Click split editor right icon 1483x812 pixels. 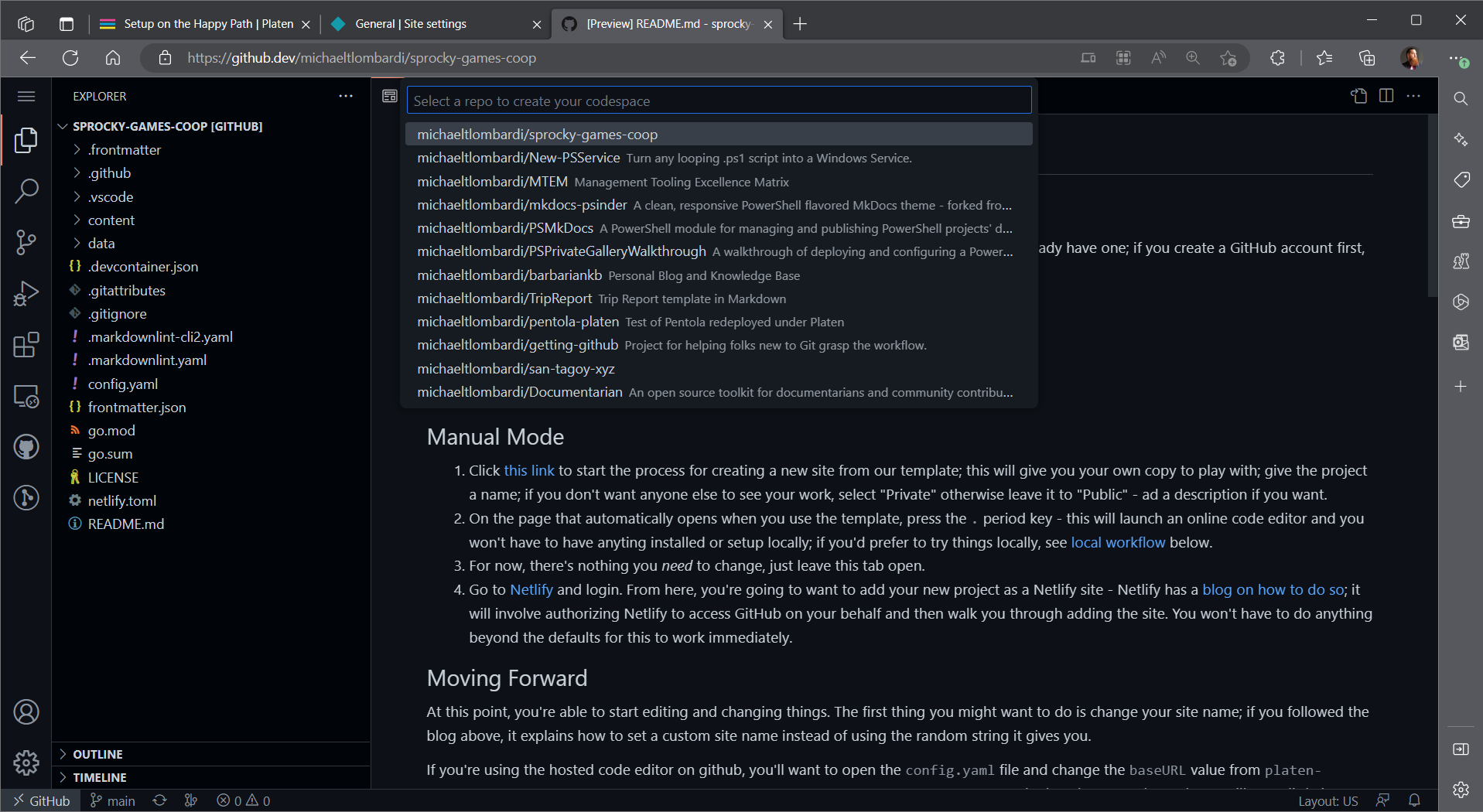pos(1386,96)
